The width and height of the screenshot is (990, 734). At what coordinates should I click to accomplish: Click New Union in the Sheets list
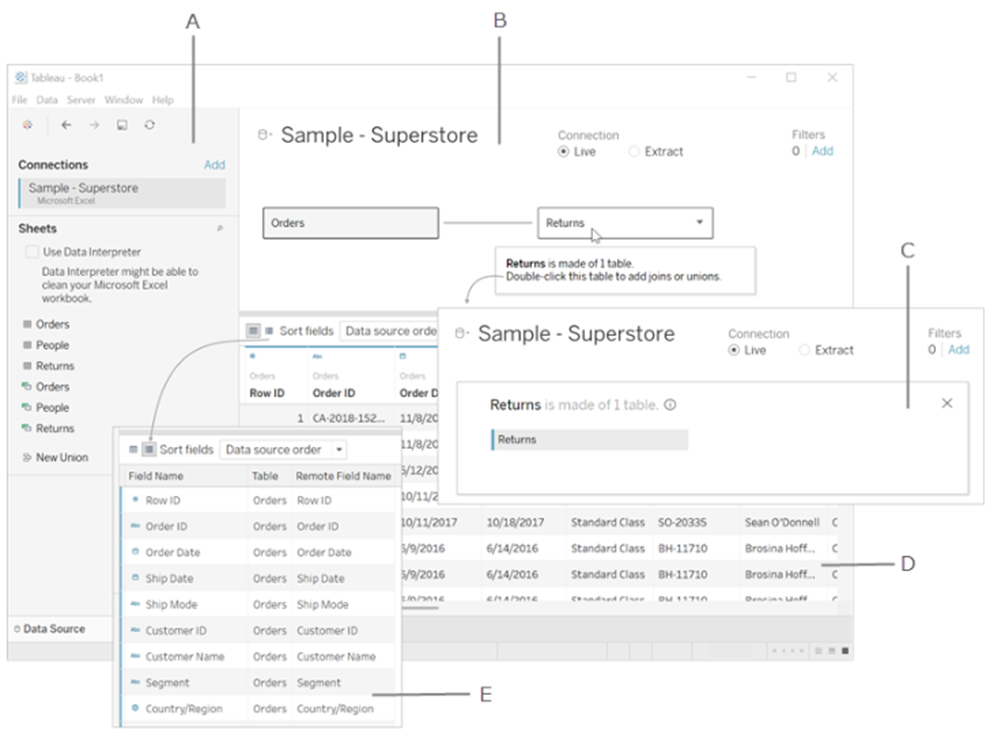click(62, 458)
